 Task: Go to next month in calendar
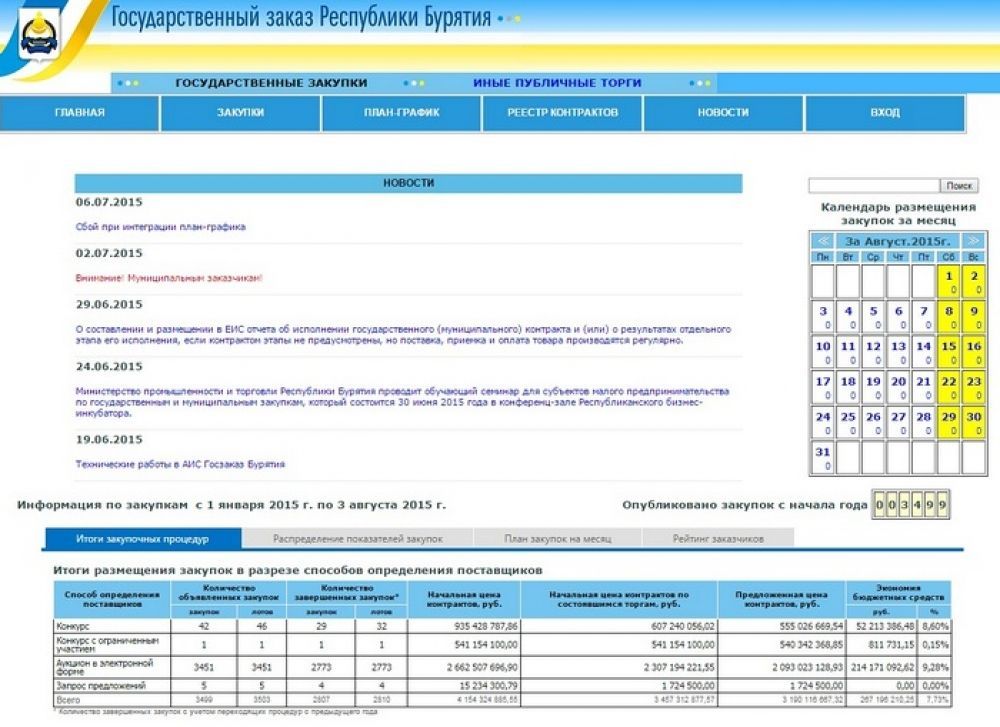(x=973, y=241)
